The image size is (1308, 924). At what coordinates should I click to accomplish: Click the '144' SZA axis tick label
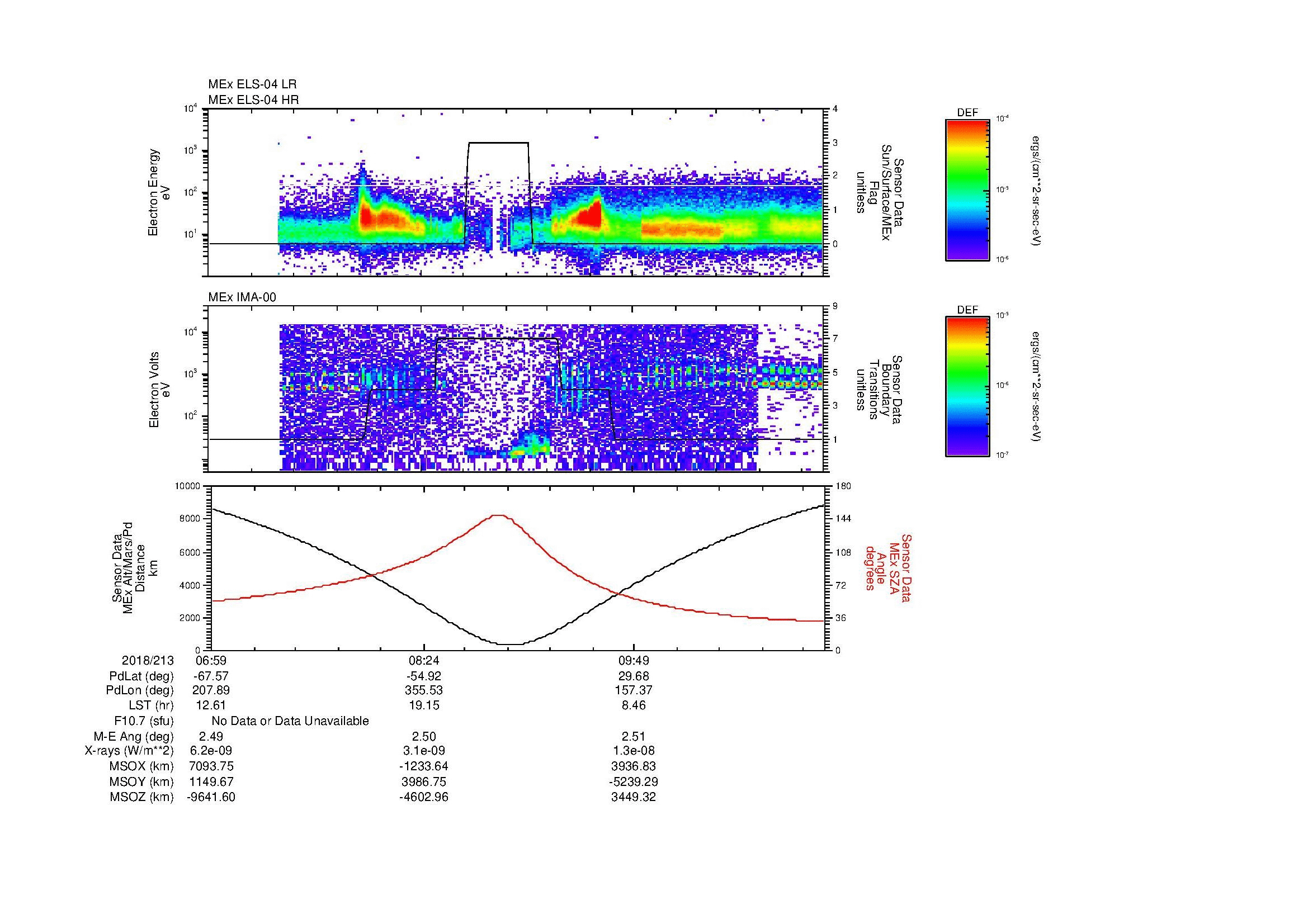click(843, 519)
